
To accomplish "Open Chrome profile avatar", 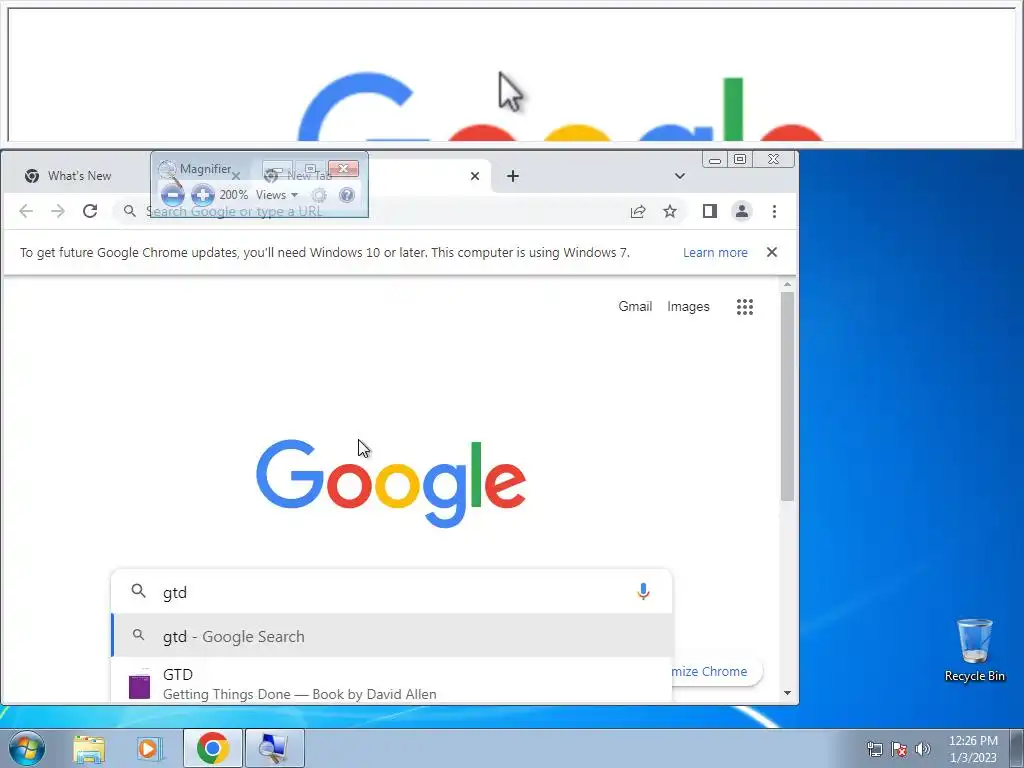I will click(x=742, y=211).
